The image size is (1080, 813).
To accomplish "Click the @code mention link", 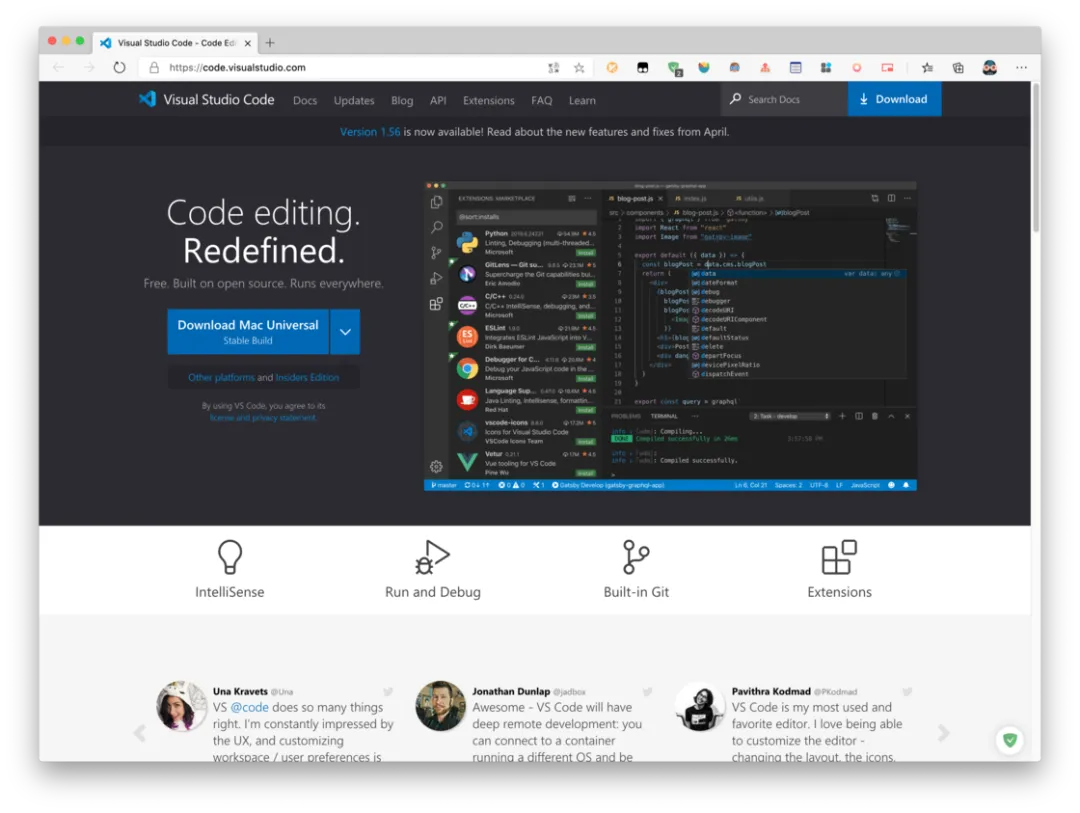I will (249, 708).
